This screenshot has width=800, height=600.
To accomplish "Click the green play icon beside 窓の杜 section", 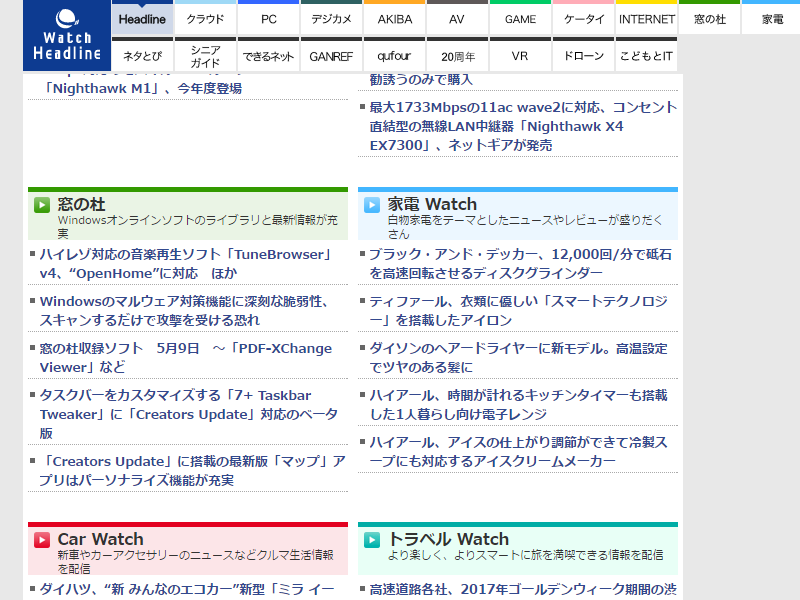I will (40, 204).
